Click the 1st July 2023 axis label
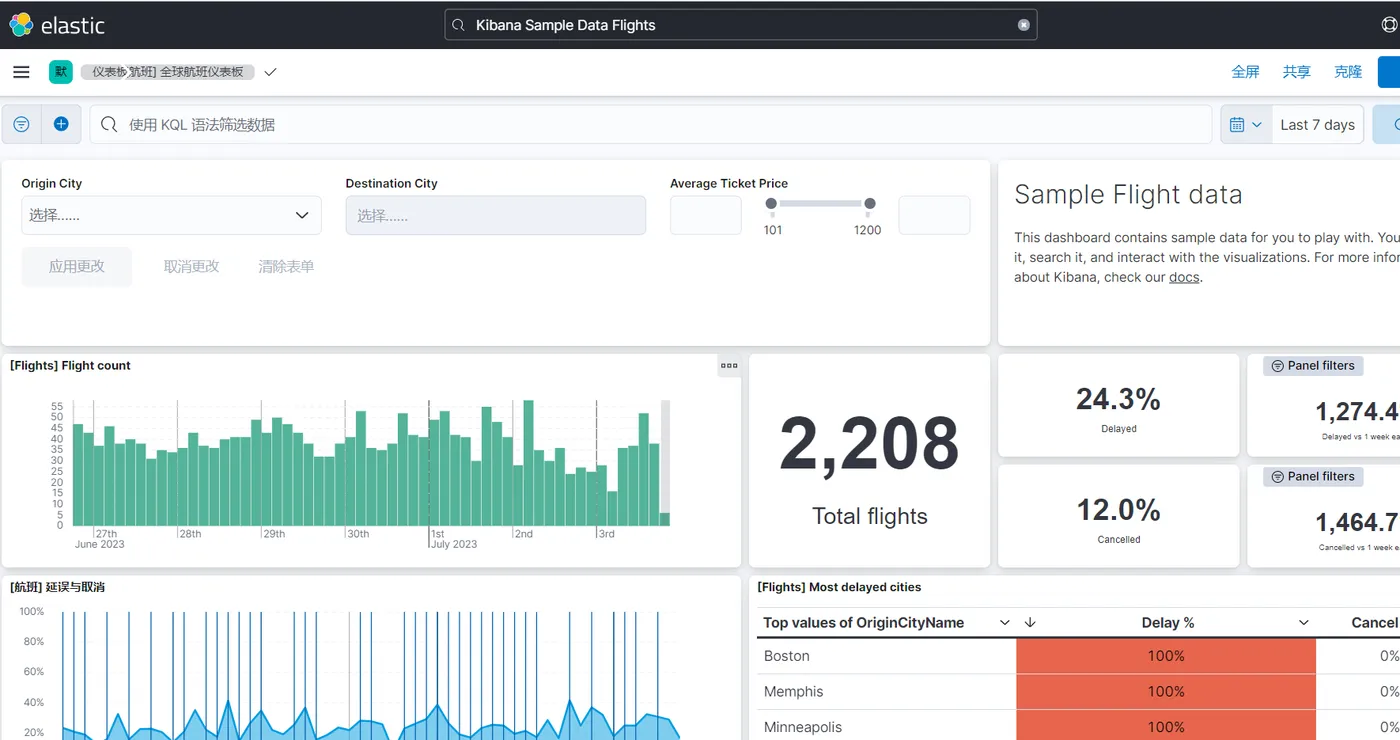 pos(454,539)
